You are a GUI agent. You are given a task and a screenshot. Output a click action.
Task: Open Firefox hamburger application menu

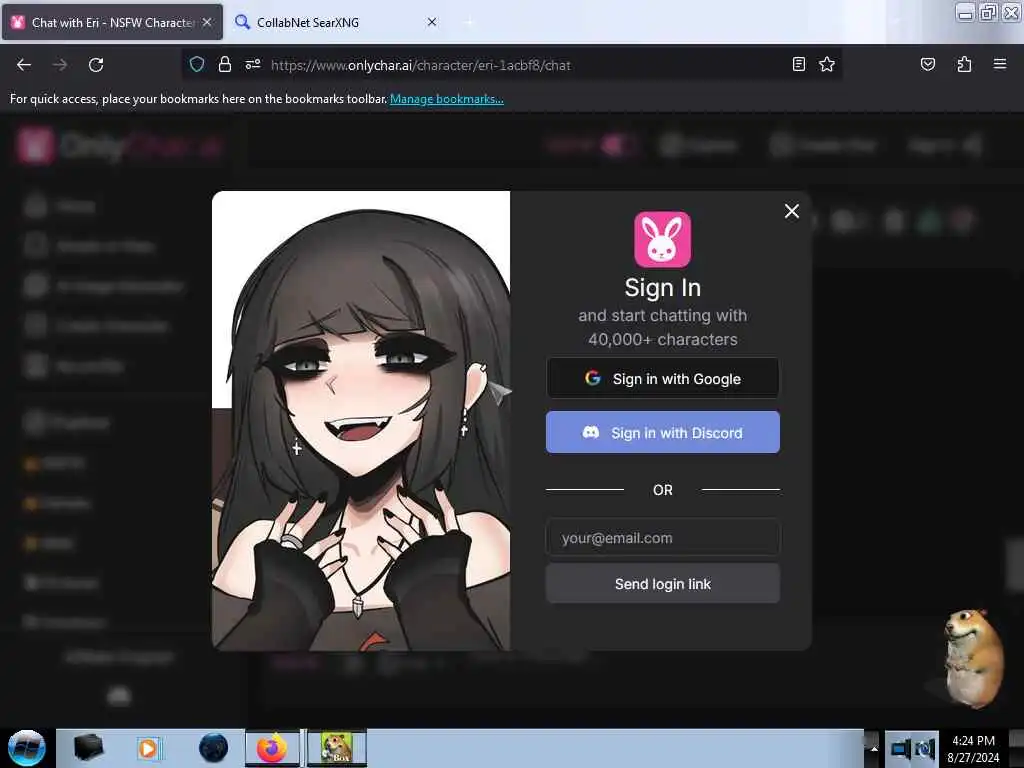[1000, 65]
